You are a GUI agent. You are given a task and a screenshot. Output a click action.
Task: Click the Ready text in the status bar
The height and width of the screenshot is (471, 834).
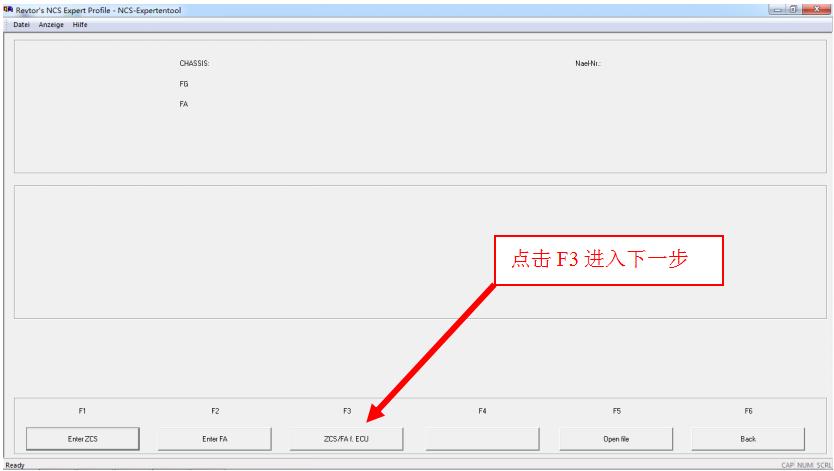(13, 465)
